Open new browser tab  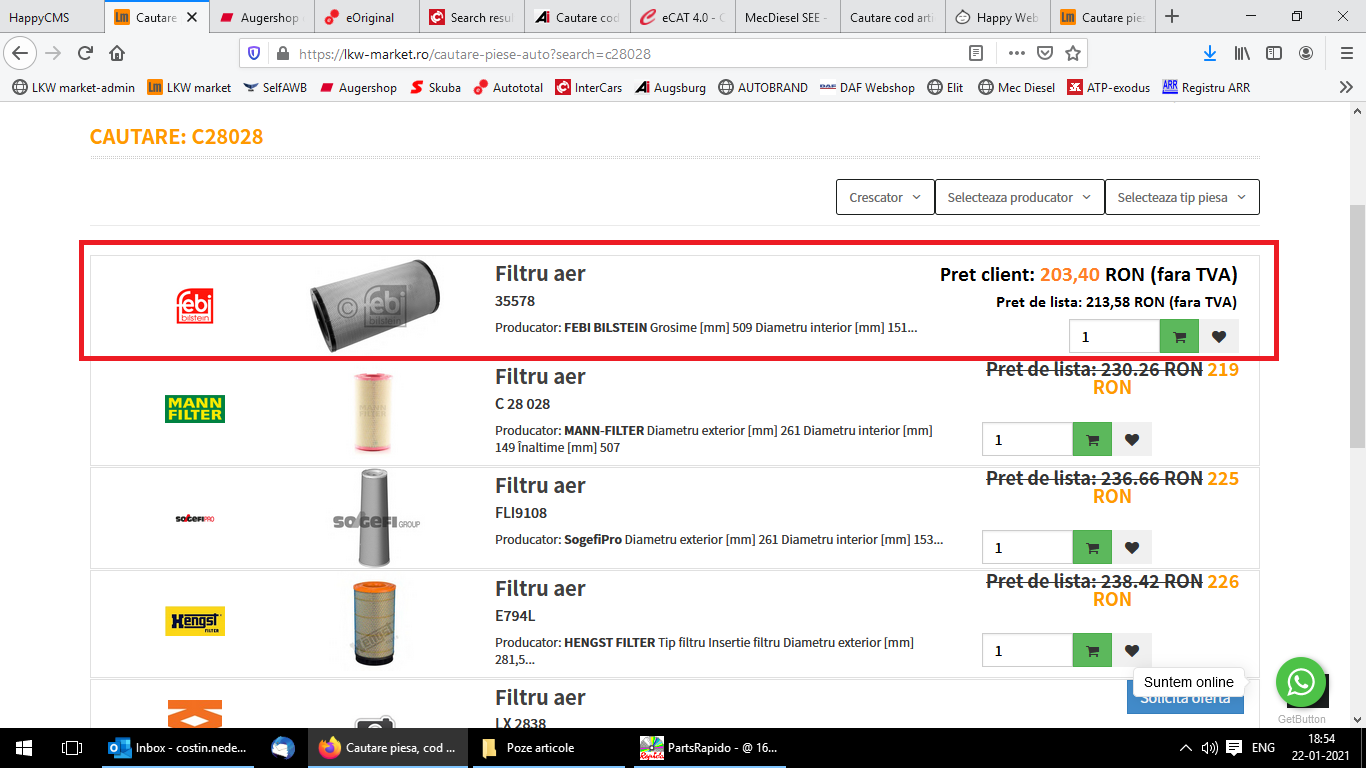coord(1172,17)
